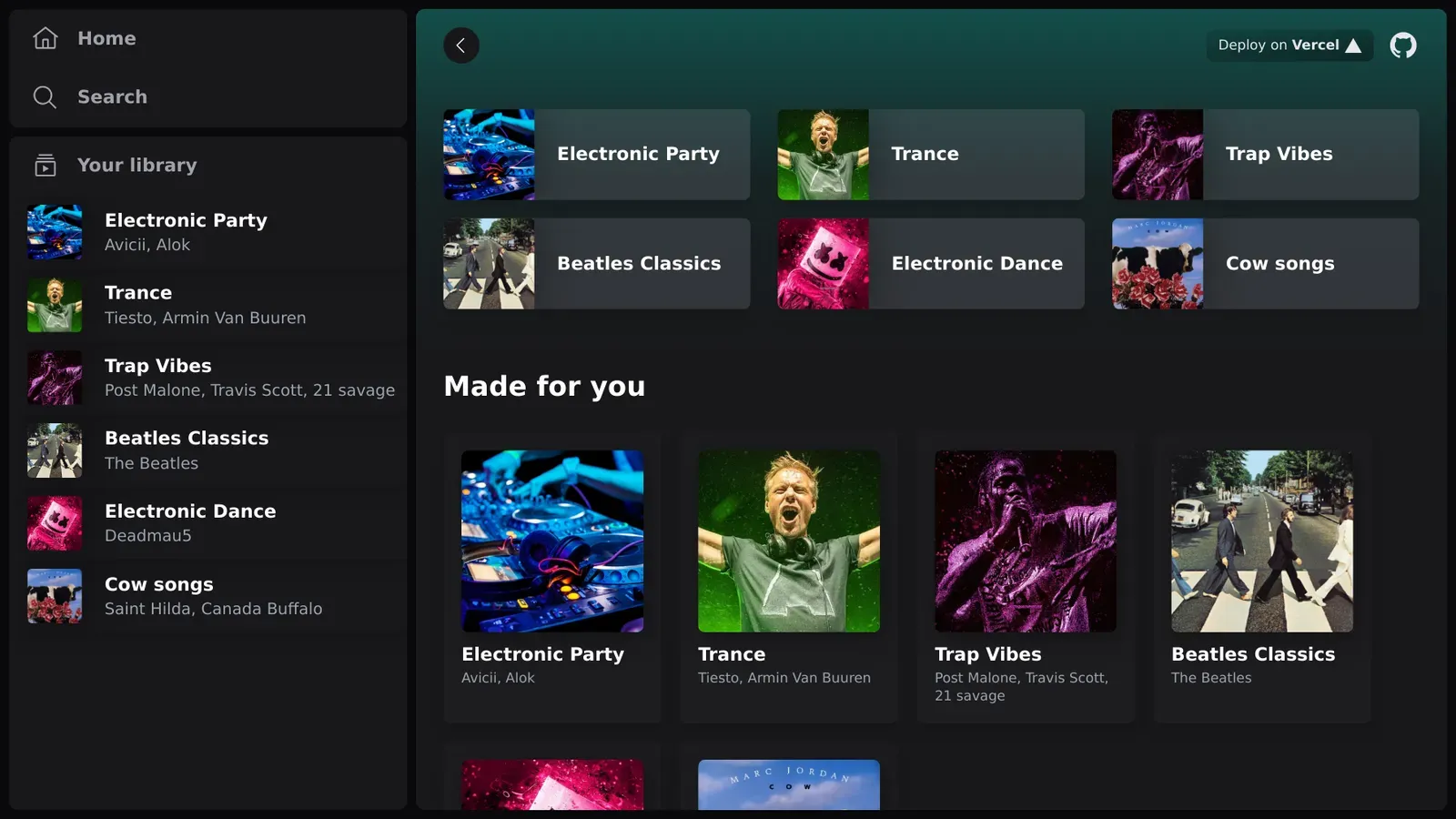This screenshot has width=1456, height=819.
Task: Click the Search magnifier icon
Action: click(45, 97)
